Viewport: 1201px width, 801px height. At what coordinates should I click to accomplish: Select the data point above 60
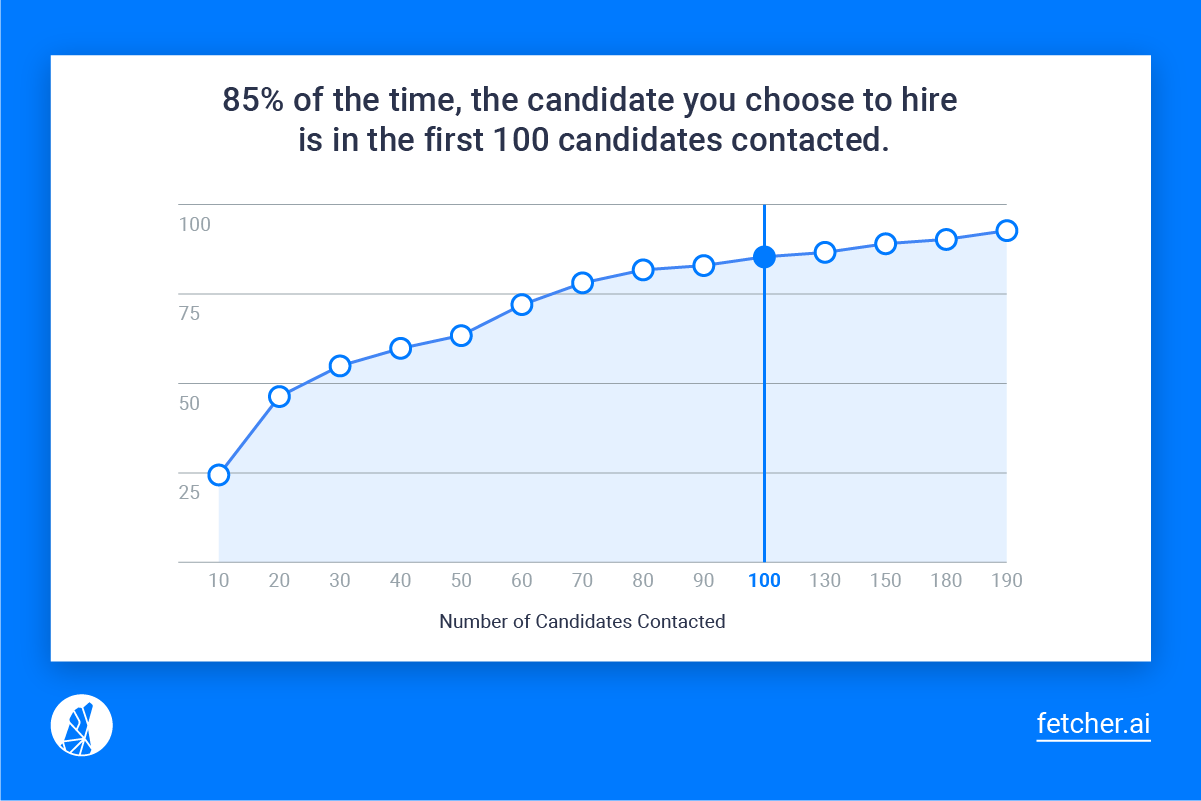521,304
